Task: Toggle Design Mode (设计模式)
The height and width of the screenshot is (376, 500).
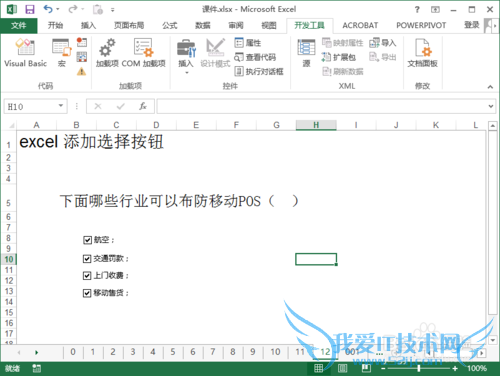Action: pos(215,53)
